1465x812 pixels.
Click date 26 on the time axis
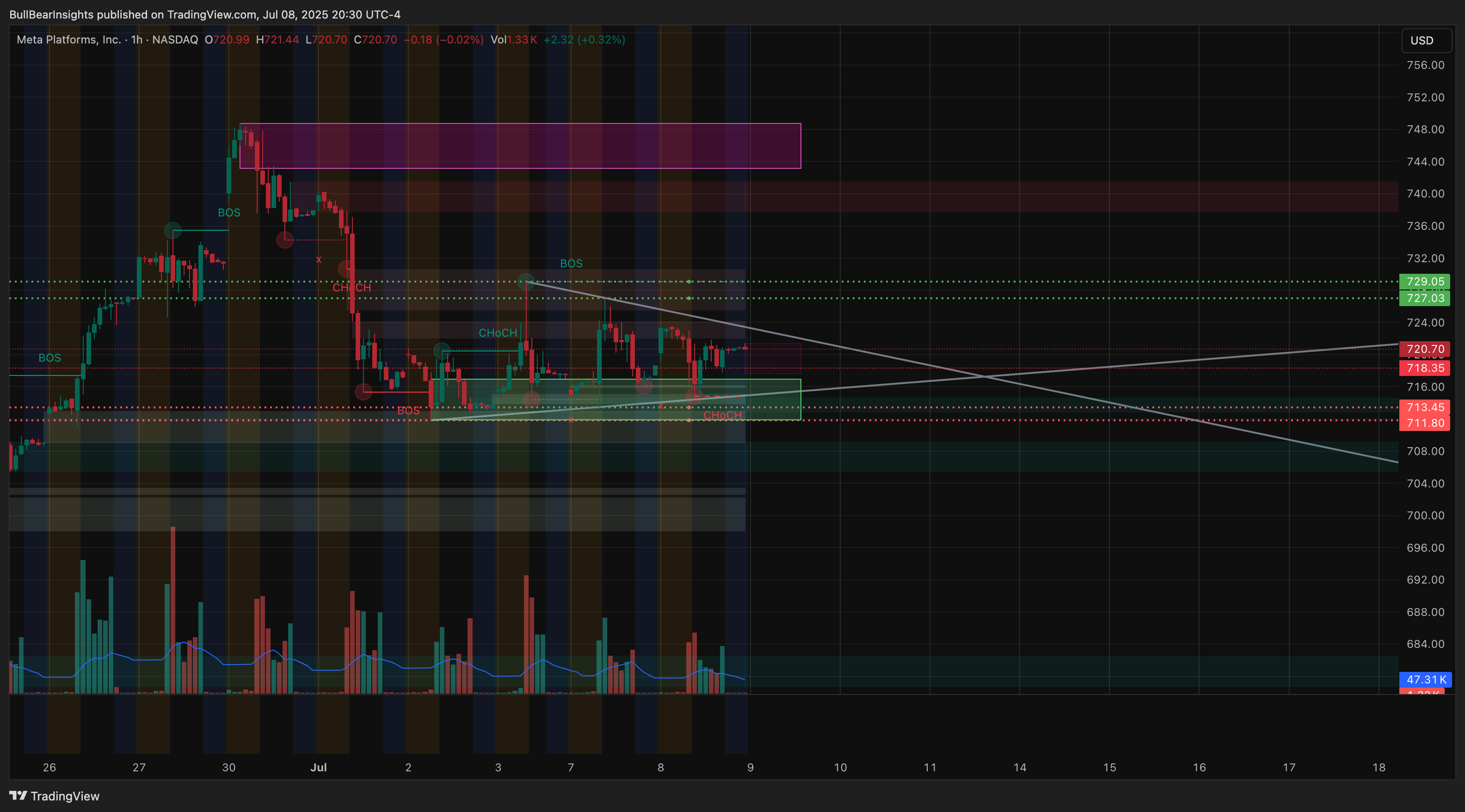pyautogui.click(x=49, y=768)
